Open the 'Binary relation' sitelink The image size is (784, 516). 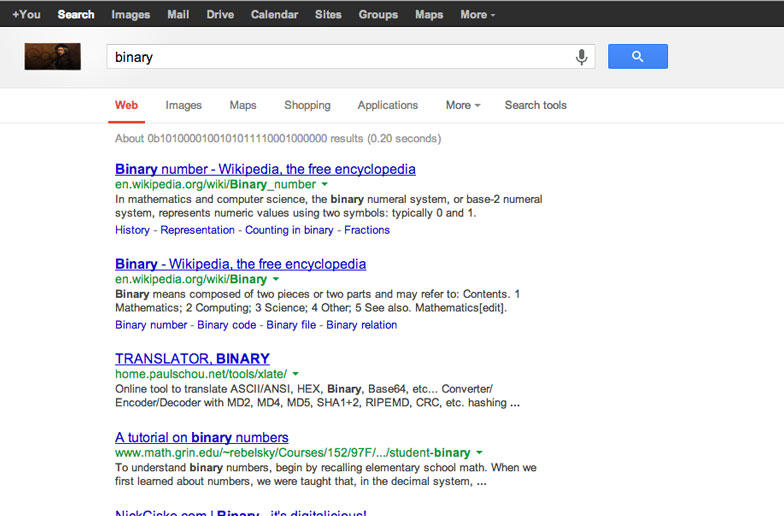[362, 325]
